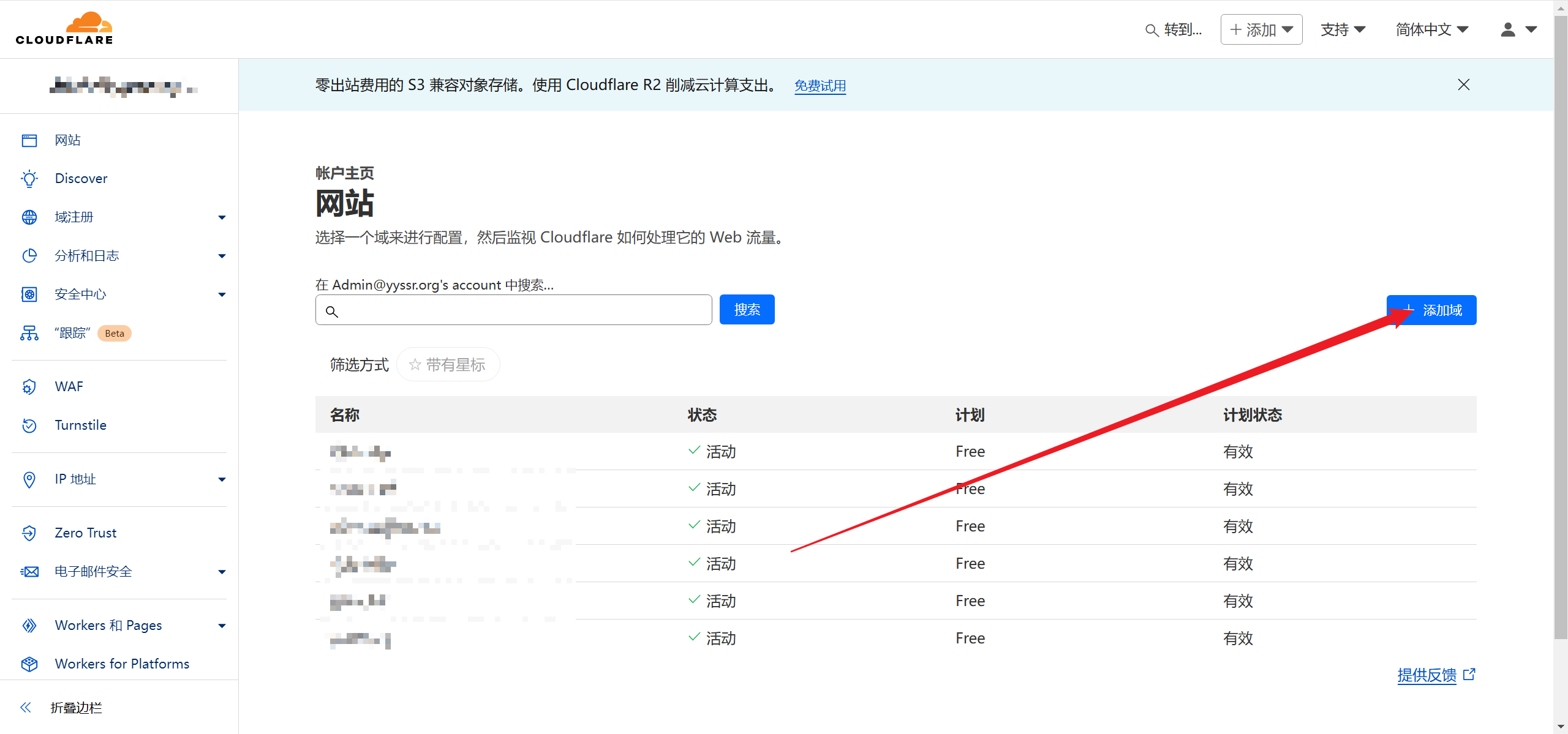
Task: Open the 网站 sidebar menu item
Action: coord(68,140)
